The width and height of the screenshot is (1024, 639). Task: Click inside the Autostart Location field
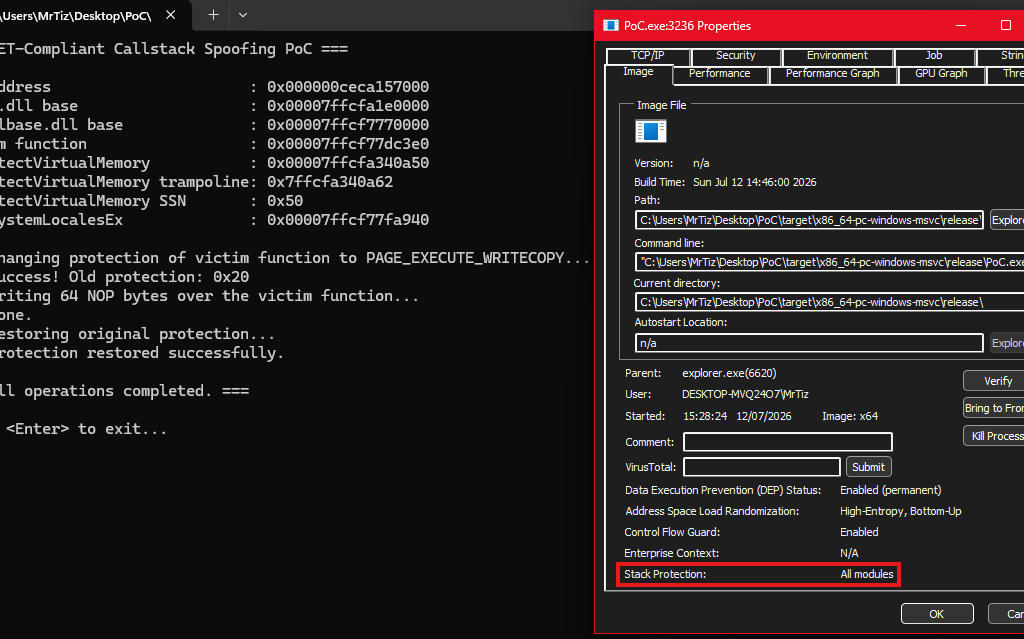[808, 342]
